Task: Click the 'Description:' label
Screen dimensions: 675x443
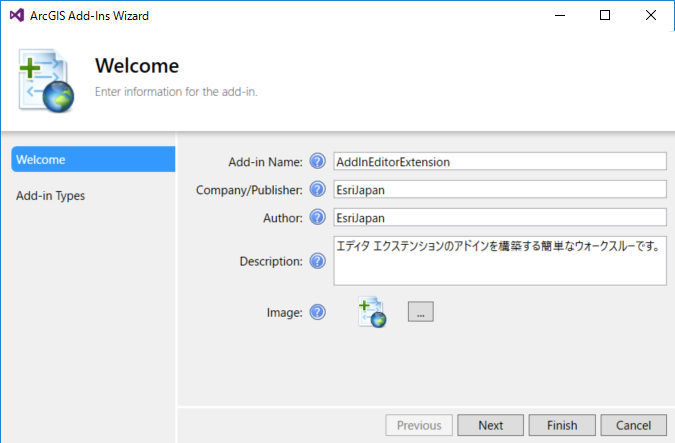Action: click(x=271, y=261)
